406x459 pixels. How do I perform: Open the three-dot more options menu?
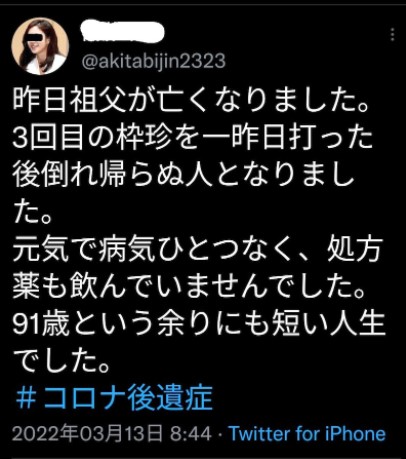tap(392, 34)
